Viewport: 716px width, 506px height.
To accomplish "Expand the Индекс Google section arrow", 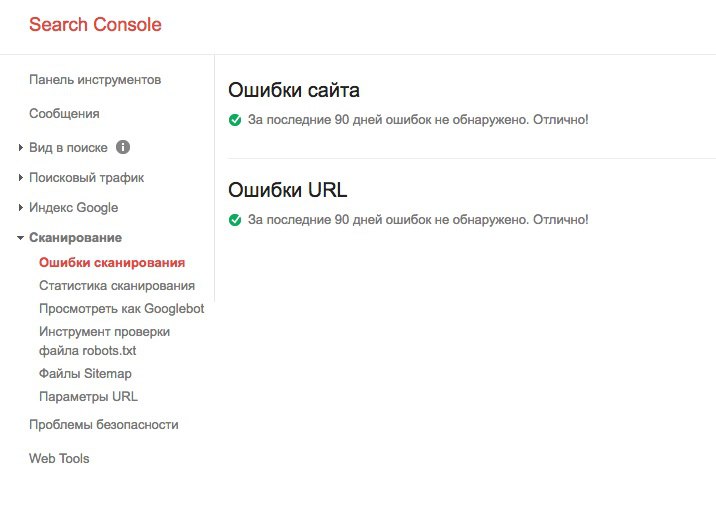I will click(x=21, y=207).
